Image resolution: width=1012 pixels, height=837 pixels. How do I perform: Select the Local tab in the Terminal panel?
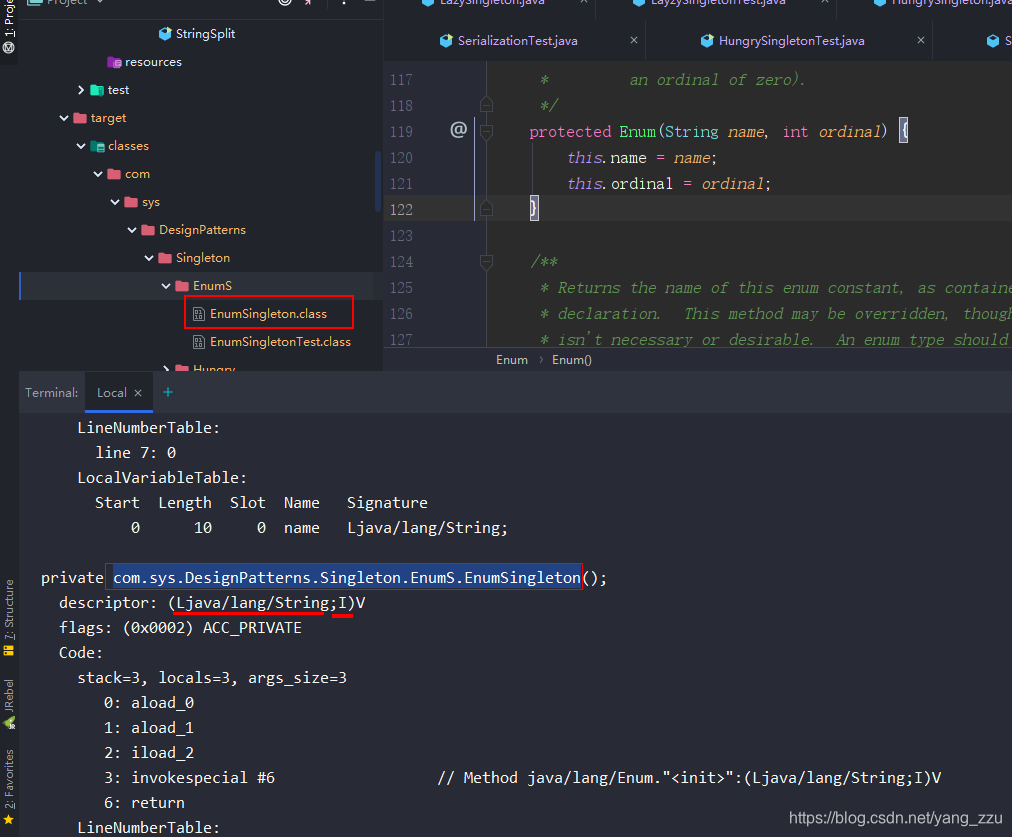tap(113, 392)
